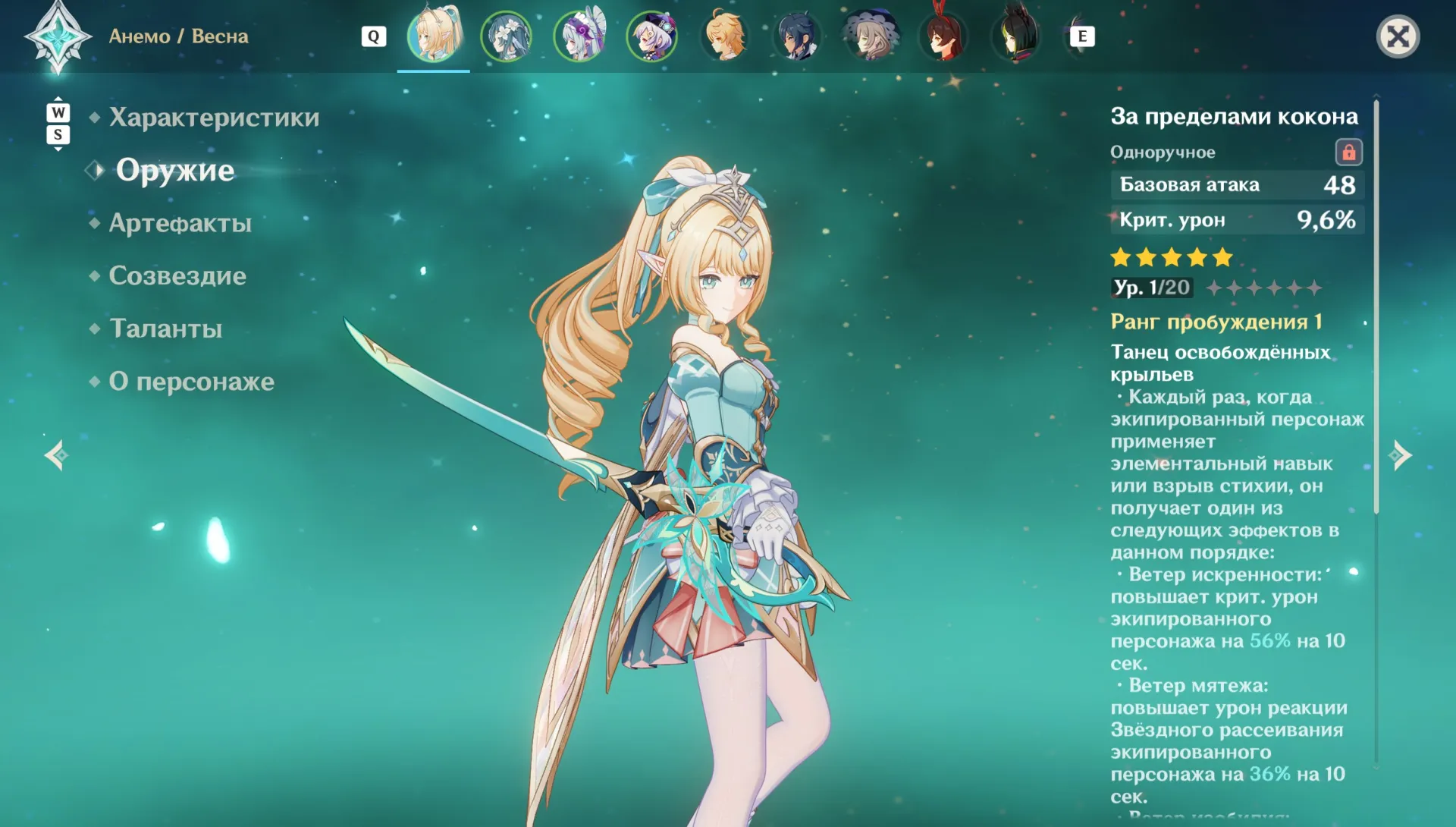The width and height of the screenshot is (1456, 827).
Task: Click the Anemo element emblem icon
Action: tap(58, 37)
